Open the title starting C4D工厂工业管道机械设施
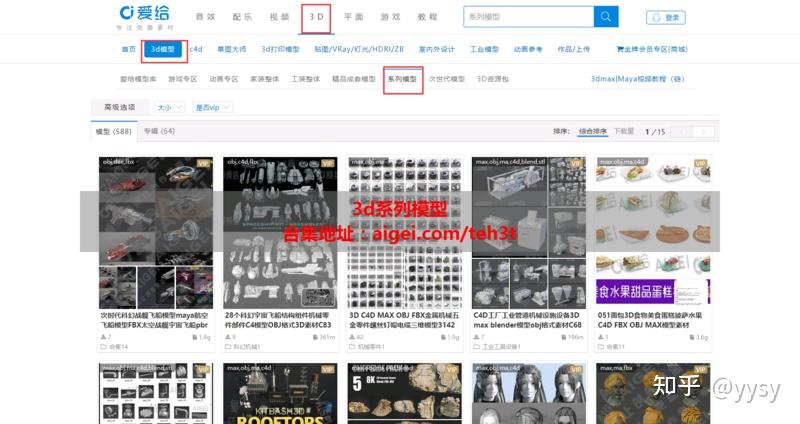This screenshot has width=800, height=424. pos(527,320)
